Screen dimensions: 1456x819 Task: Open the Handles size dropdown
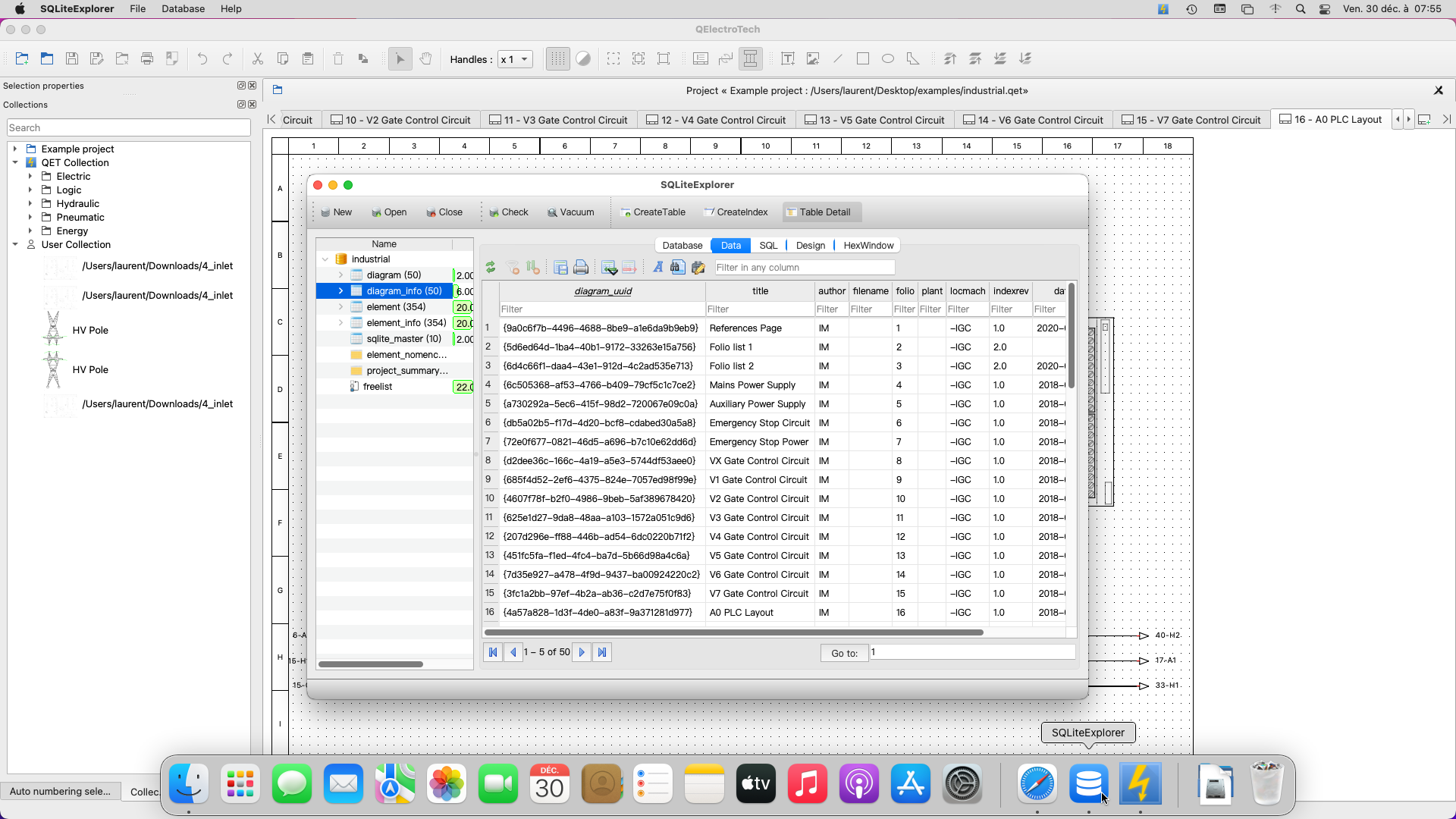pos(515,59)
